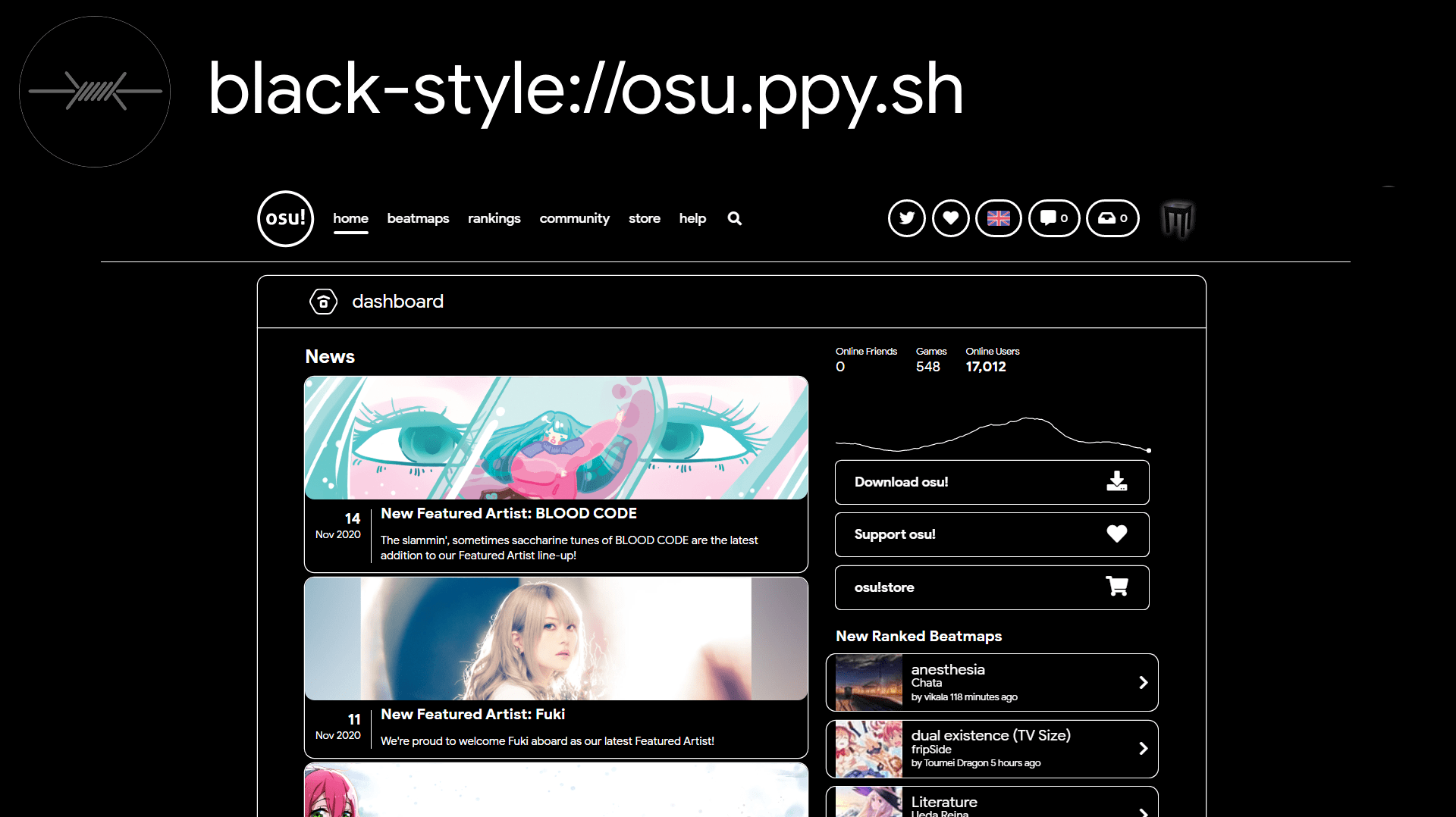Click the download arrow on Download osu!
The height and width of the screenshot is (817, 1456).
(1119, 482)
